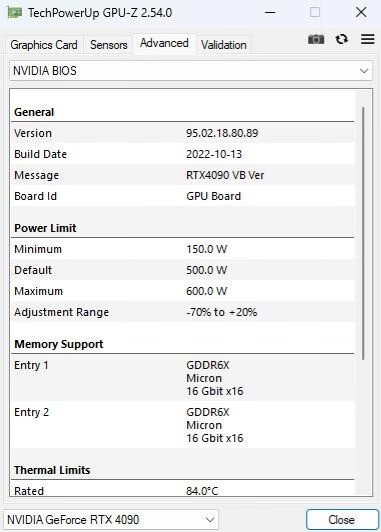Click the chevron arrow of GPU selector
This screenshot has height=532, width=381.
210,520
